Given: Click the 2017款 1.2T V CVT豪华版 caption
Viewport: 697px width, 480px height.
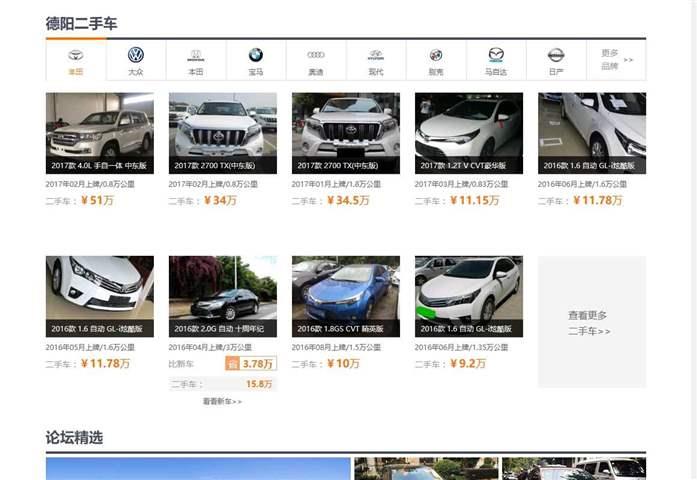Looking at the screenshot, I should (468, 165).
